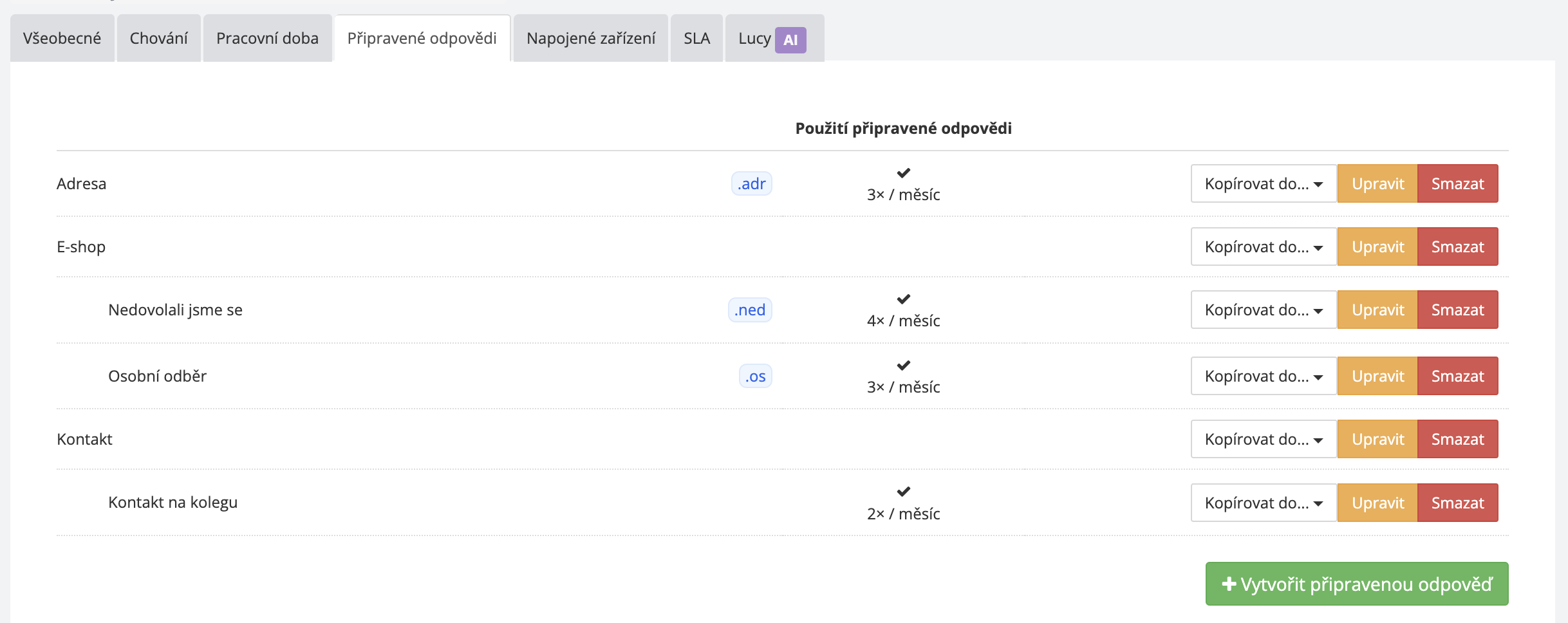
Task: Click the checkmark icon for Osobní odběr
Action: point(903,365)
